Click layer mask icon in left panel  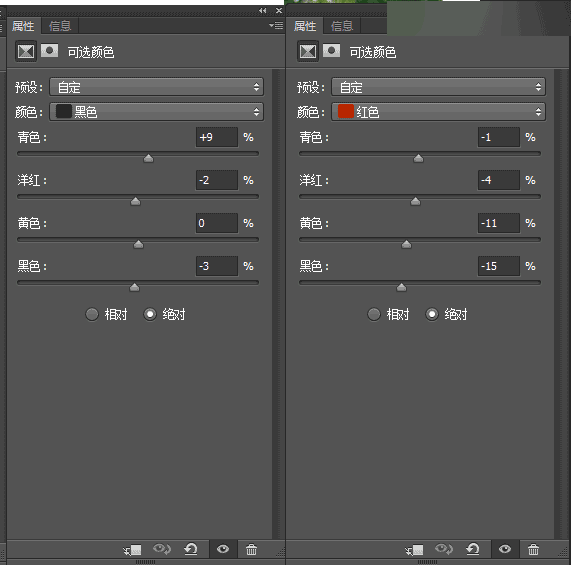[50, 51]
